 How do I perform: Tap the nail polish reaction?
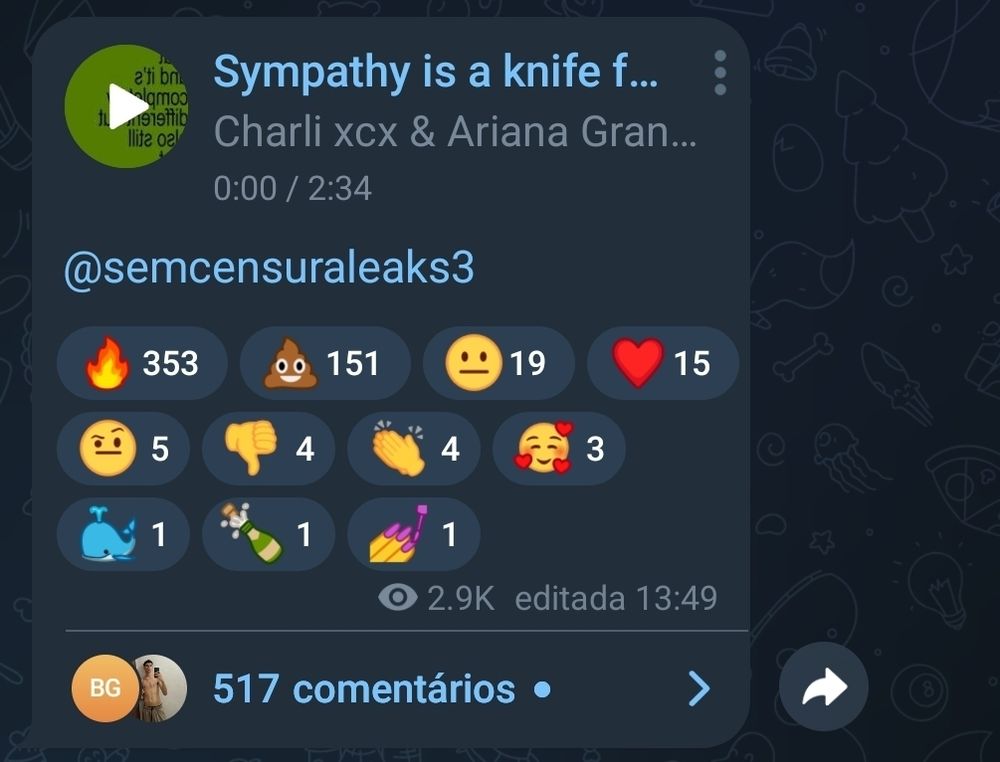click(413, 534)
